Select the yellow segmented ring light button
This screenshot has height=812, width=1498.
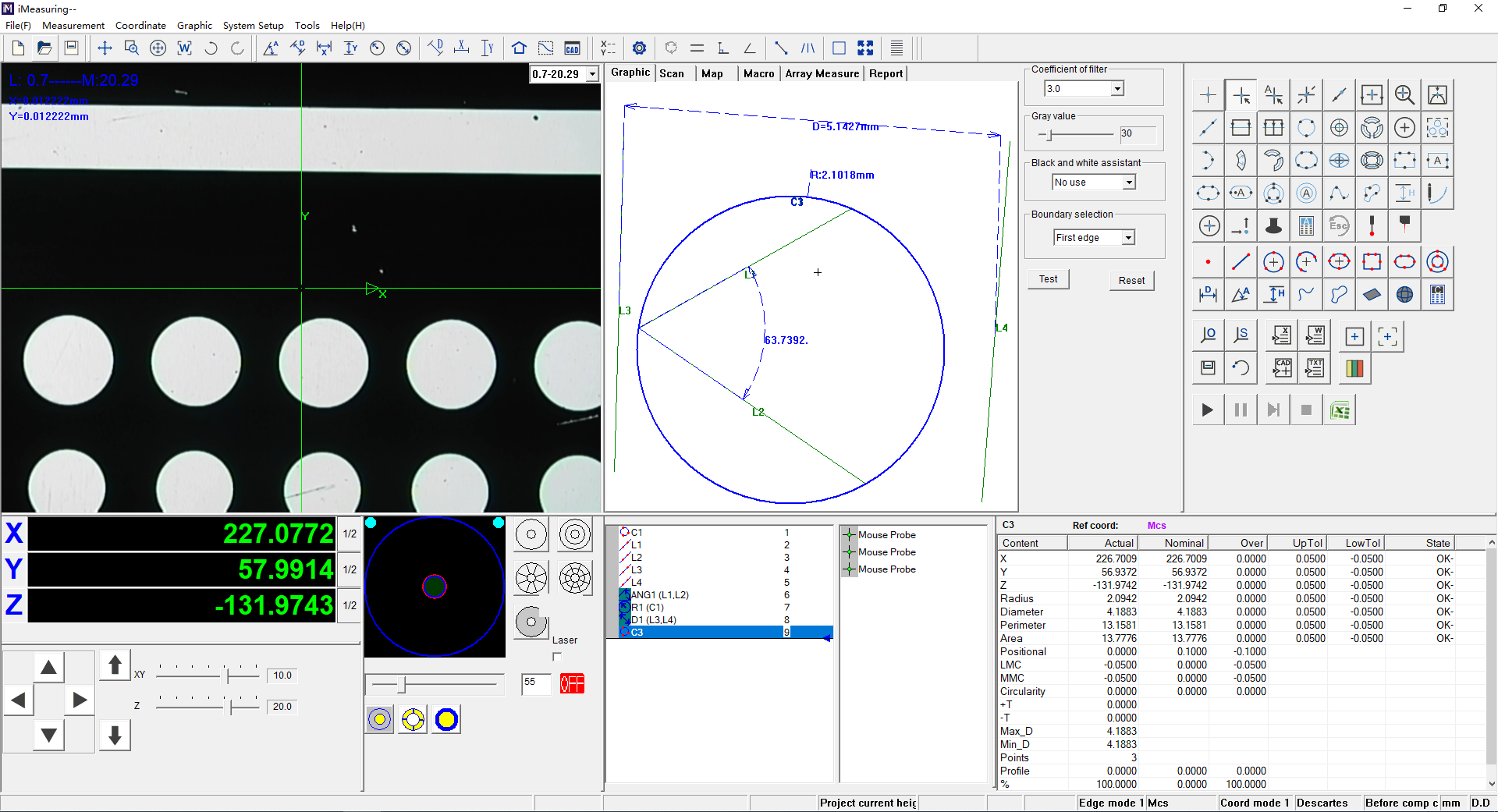[x=413, y=719]
